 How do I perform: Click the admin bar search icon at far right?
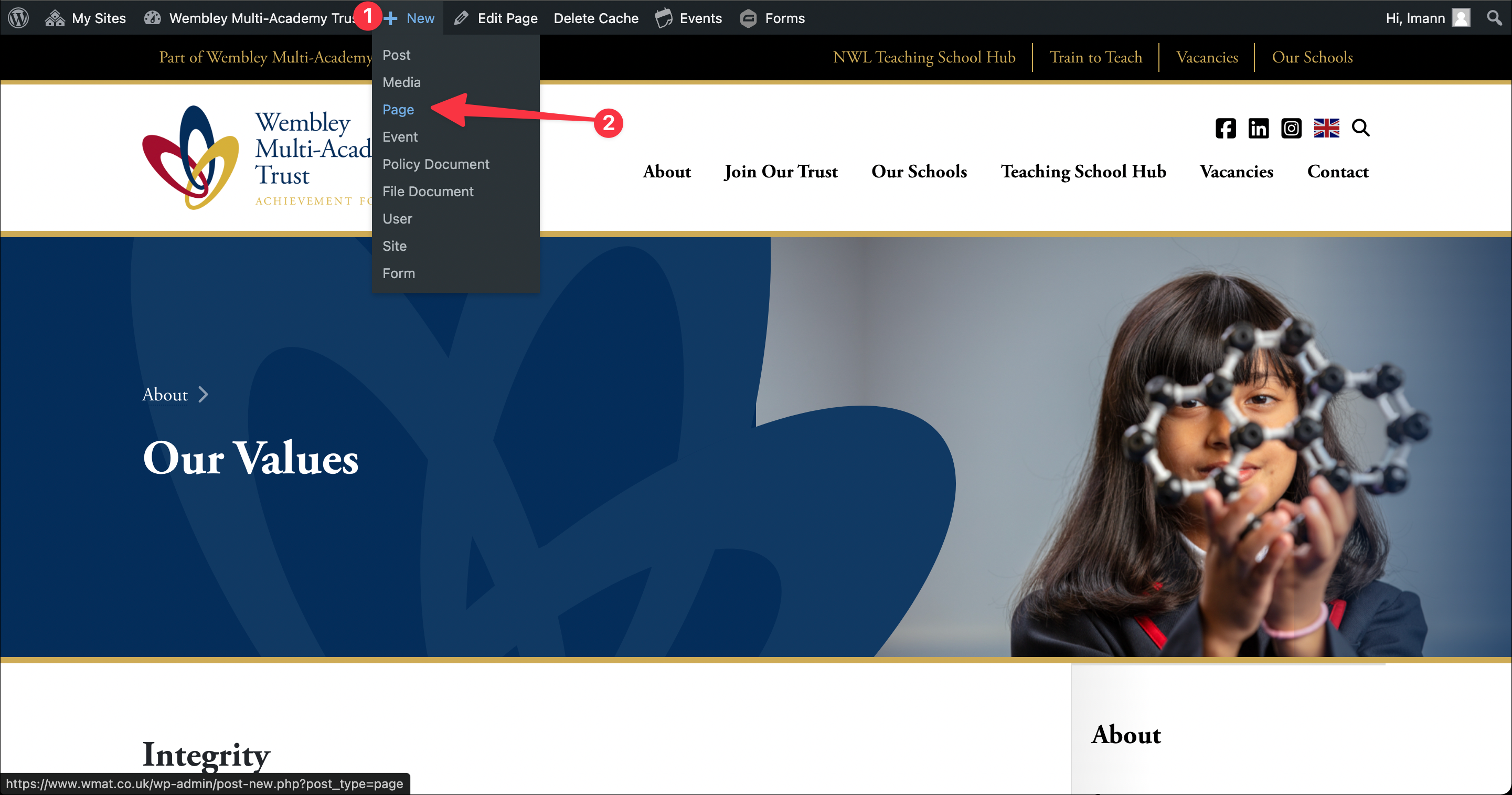pos(1494,18)
